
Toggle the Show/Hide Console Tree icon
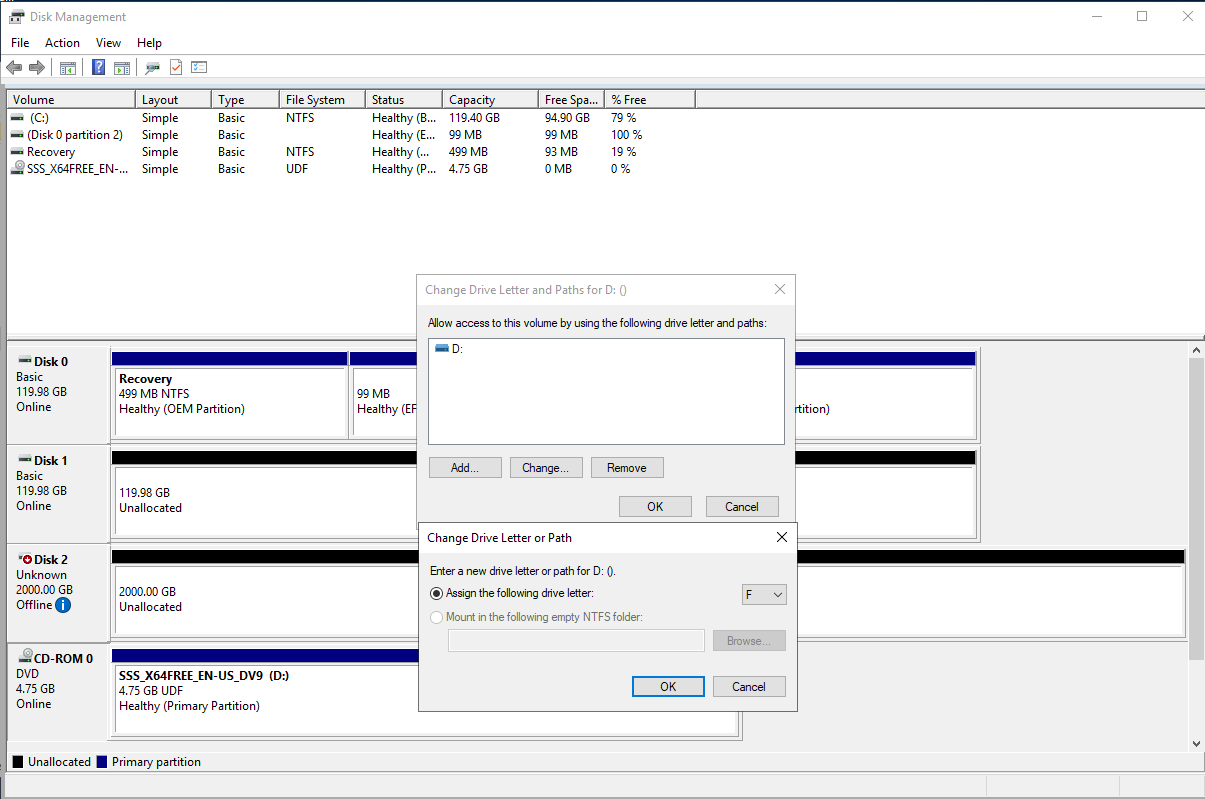68,68
